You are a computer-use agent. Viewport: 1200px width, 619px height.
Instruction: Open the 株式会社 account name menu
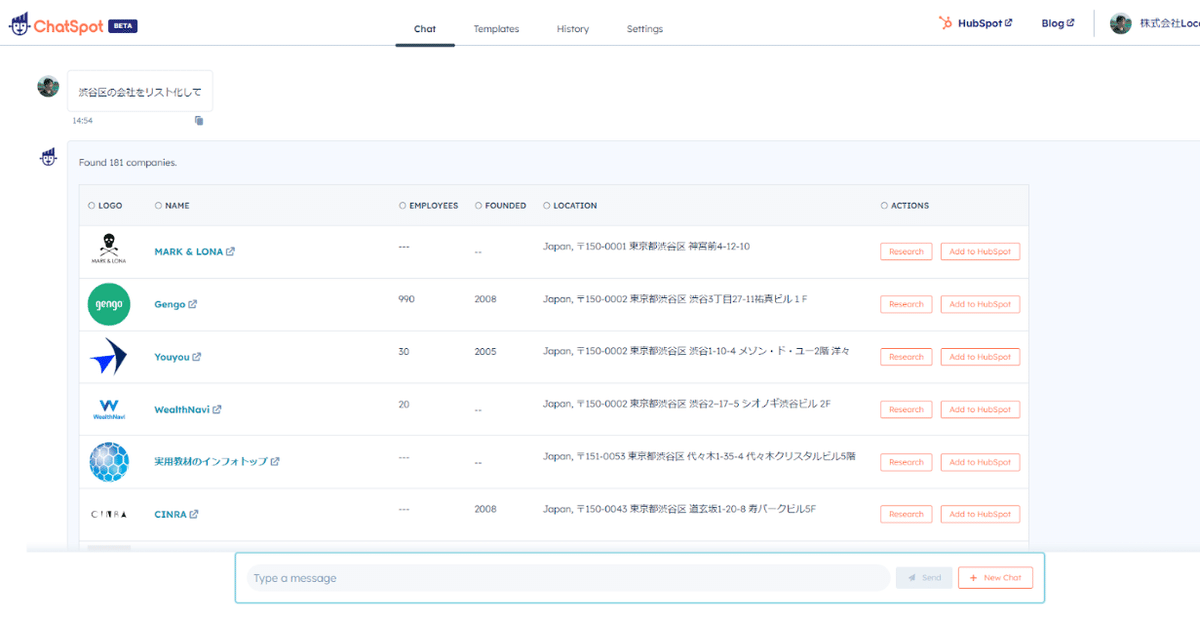pyautogui.click(x=1169, y=24)
